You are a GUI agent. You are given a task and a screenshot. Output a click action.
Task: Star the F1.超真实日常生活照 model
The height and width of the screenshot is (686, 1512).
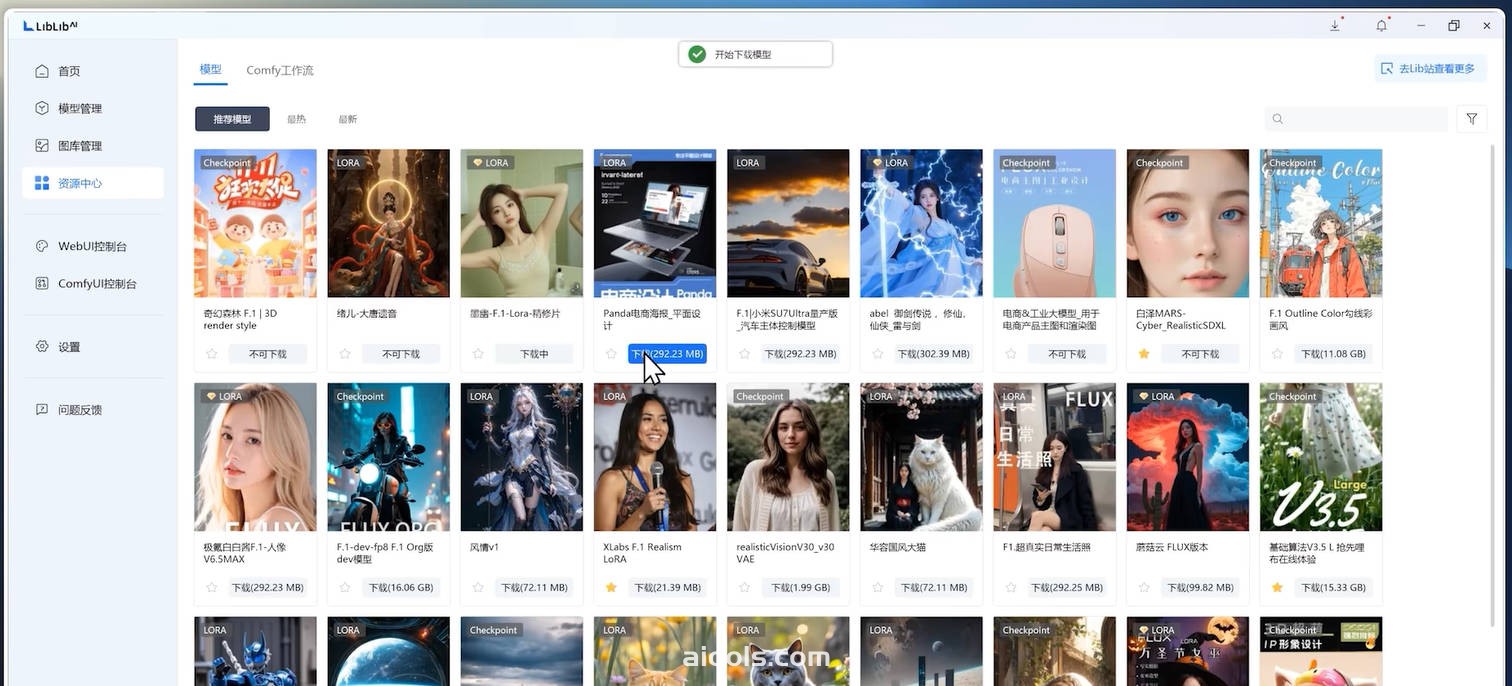tap(1011, 588)
